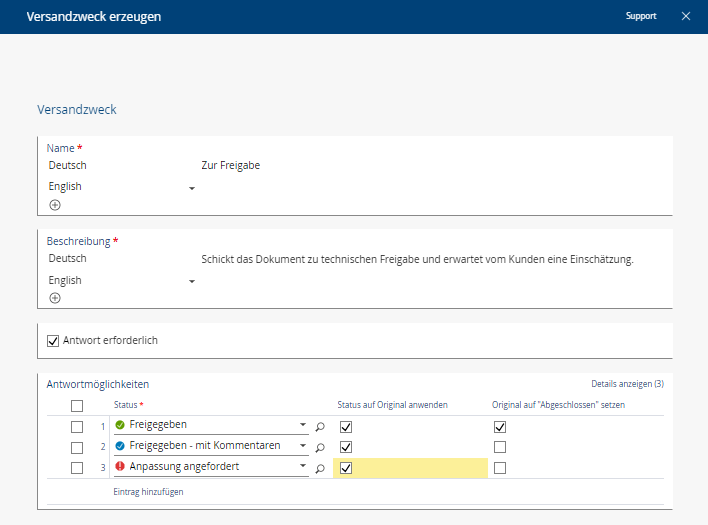708x525 pixels.
Task: Close the Versandzweck erzeugen dialog
Action: point(686,16)
